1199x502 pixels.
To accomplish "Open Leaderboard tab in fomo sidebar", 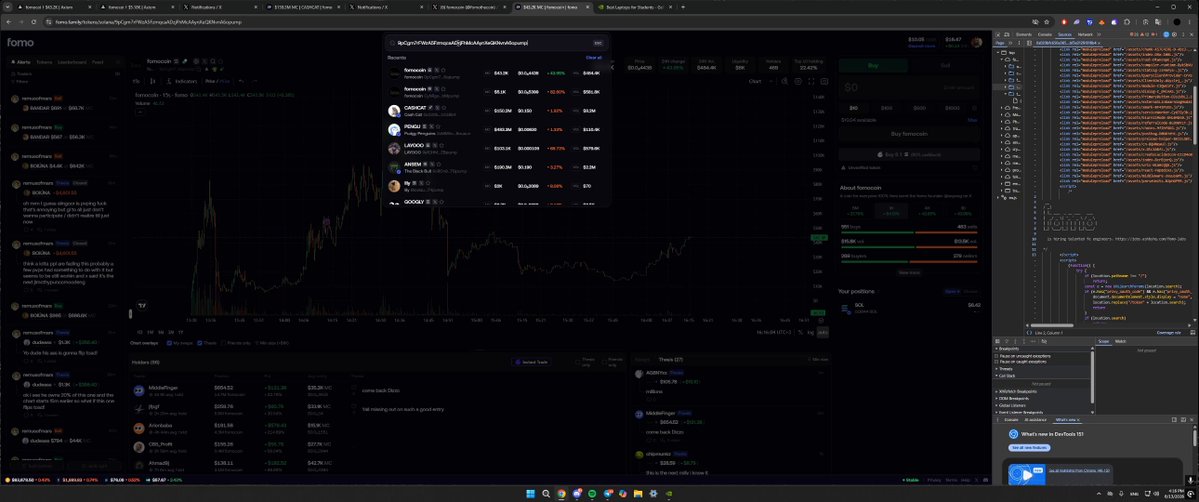I will pos(72,62).
